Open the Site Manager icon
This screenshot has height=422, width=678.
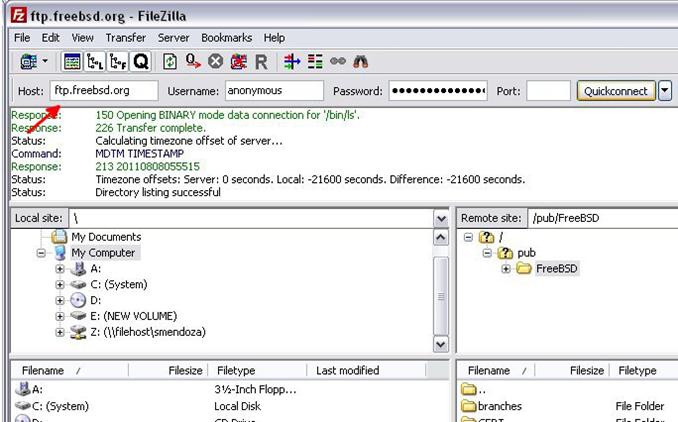pyautogui.click(x=29, y=62)
